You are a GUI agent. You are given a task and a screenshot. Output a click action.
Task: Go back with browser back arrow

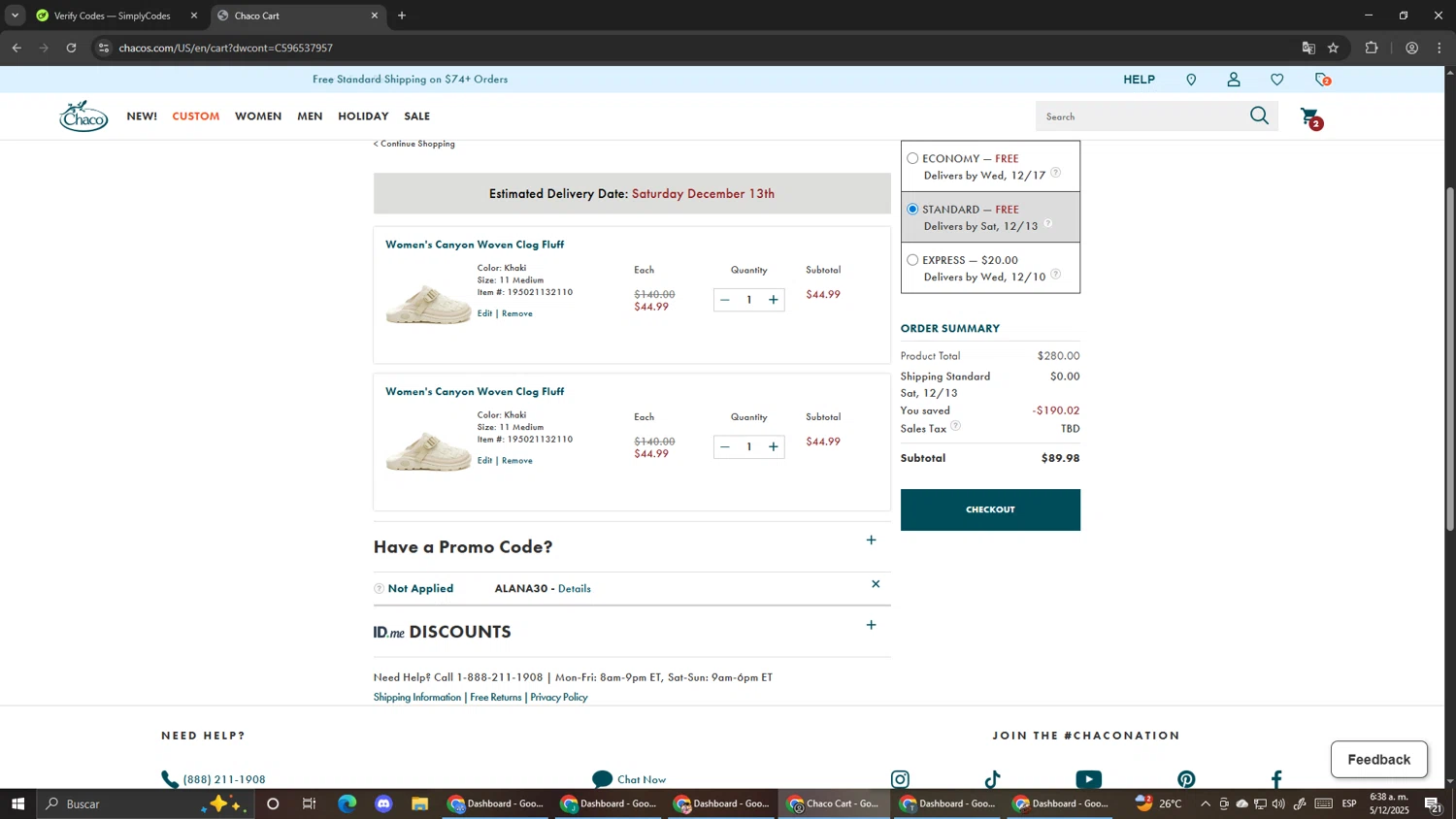17,48
